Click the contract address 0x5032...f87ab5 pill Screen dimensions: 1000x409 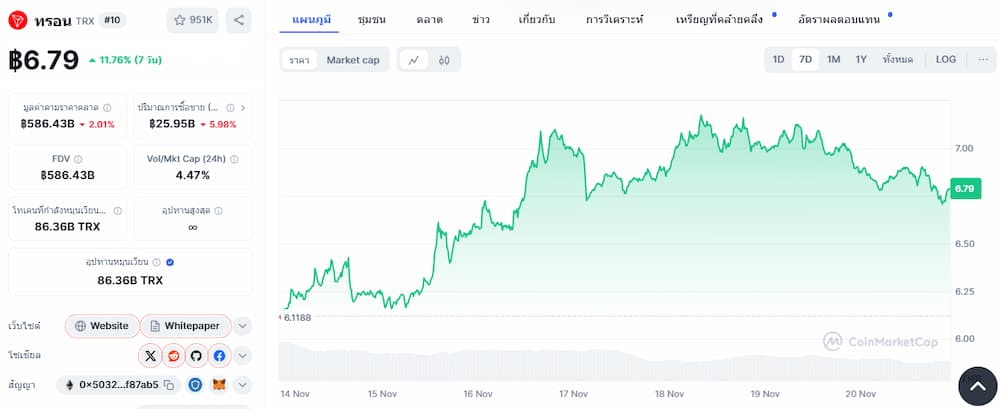point(119,385)
